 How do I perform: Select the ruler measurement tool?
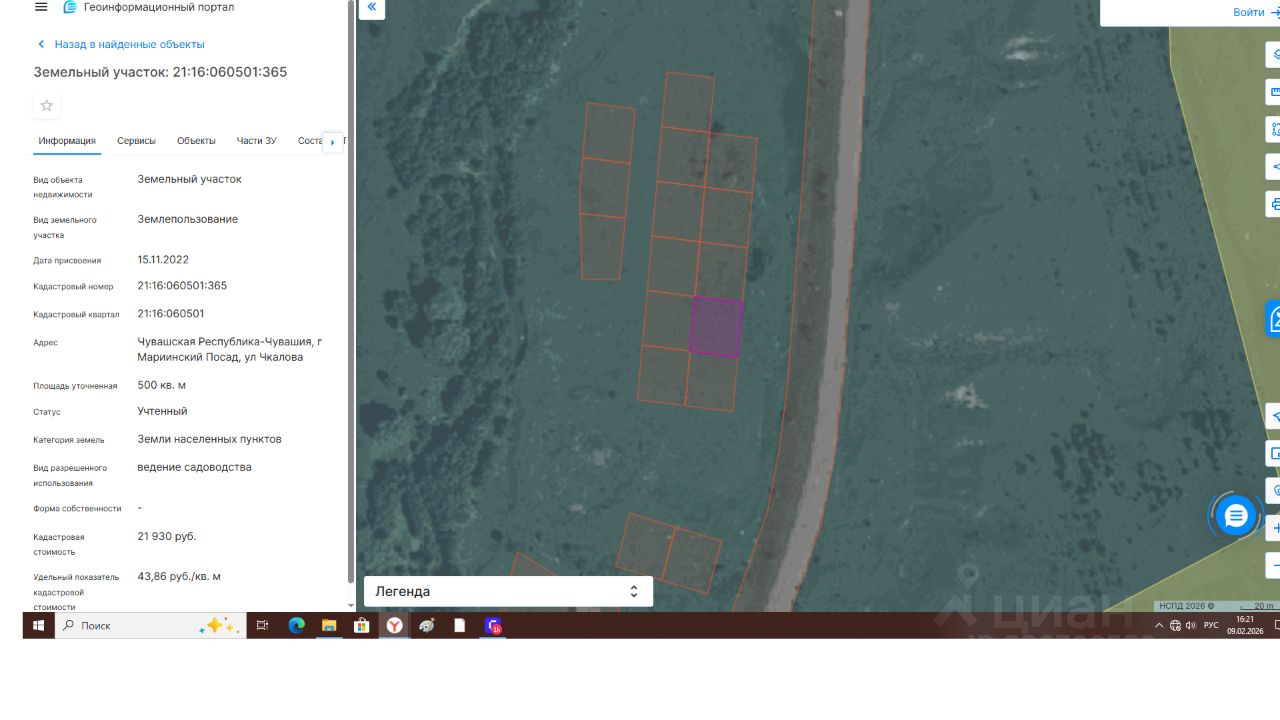click(x=1273, y=92)
